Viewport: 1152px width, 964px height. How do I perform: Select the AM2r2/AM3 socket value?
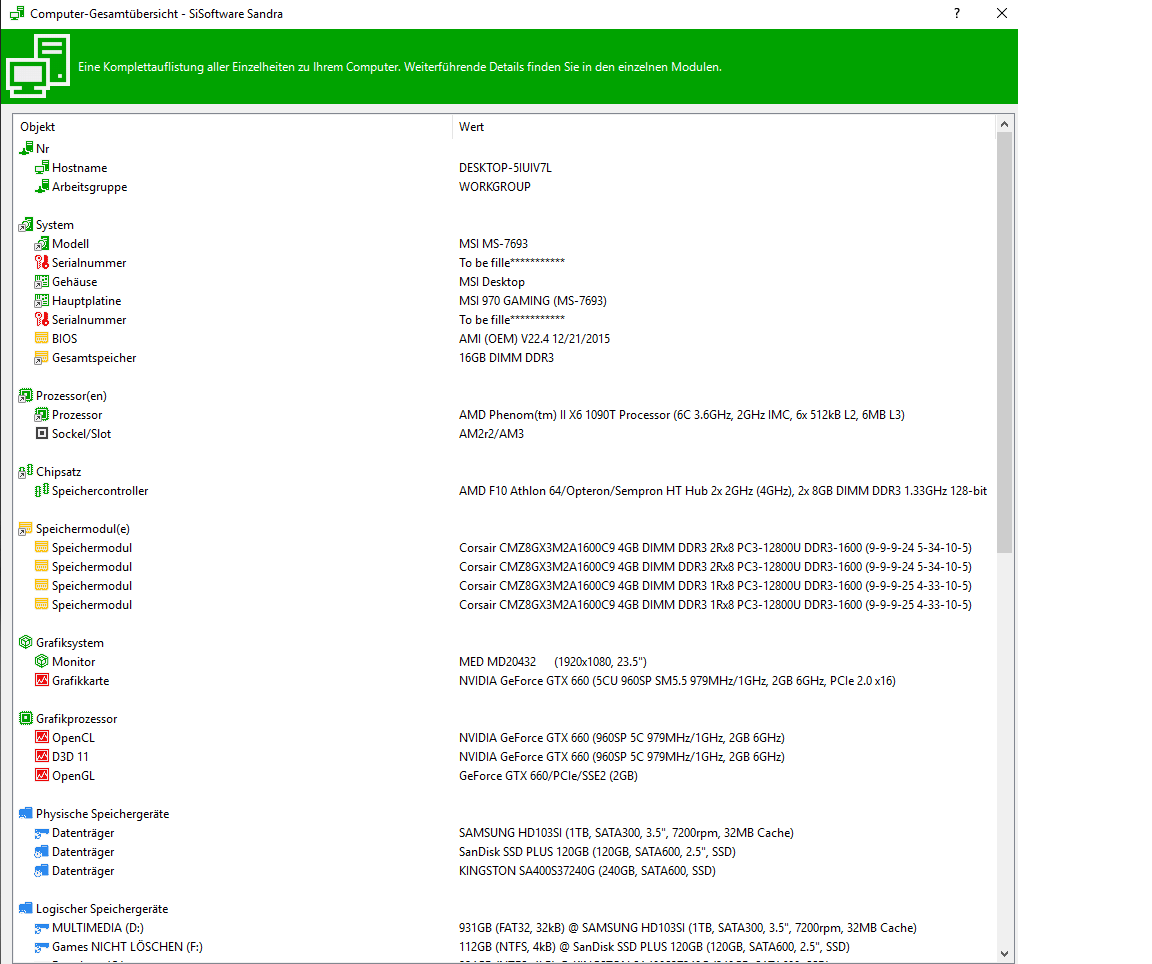coord(492,434)
